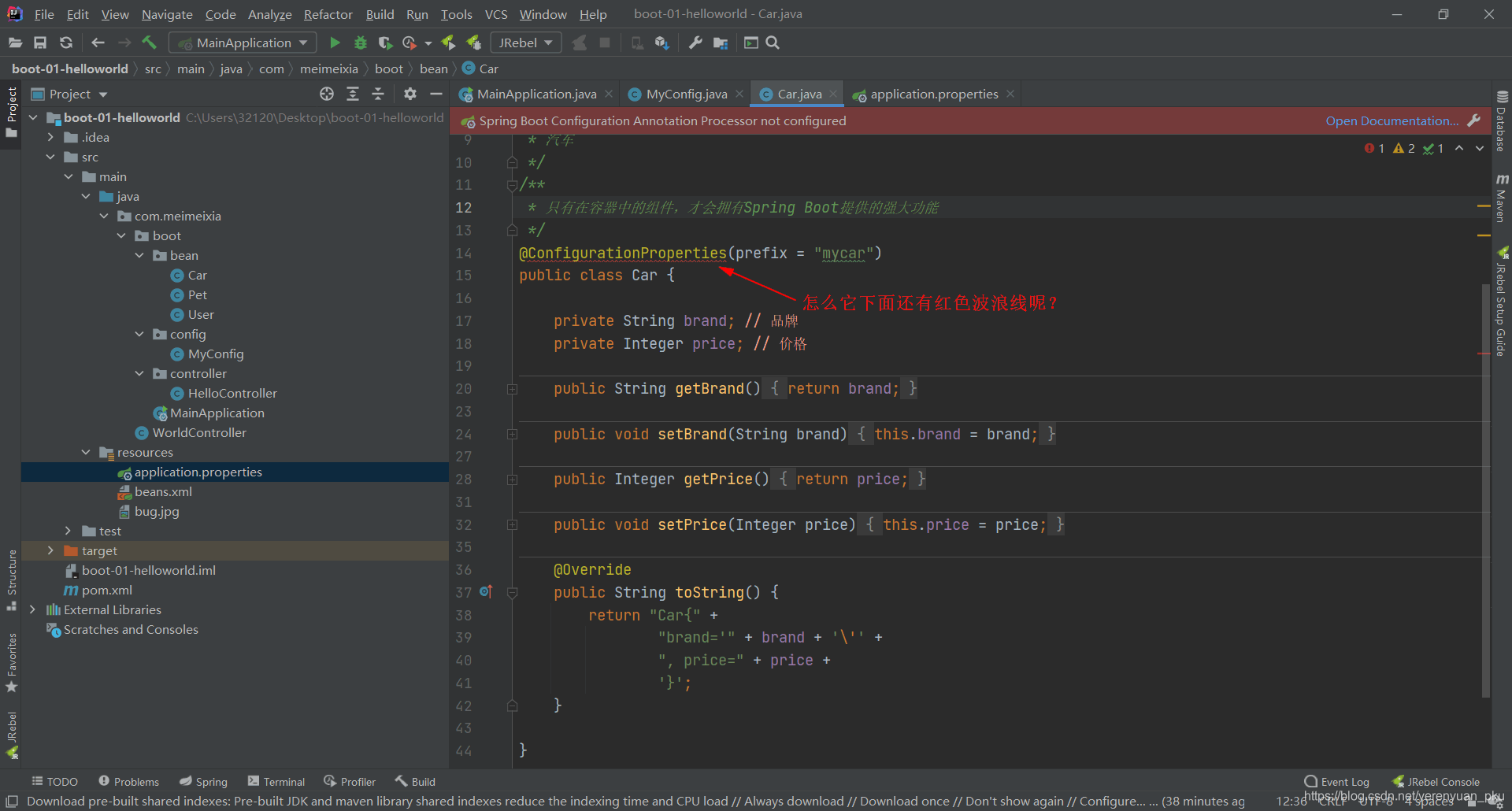Open the Event Log
Image resolution: width=1512 pixels, height=811 pixels.
(1336, 781)
